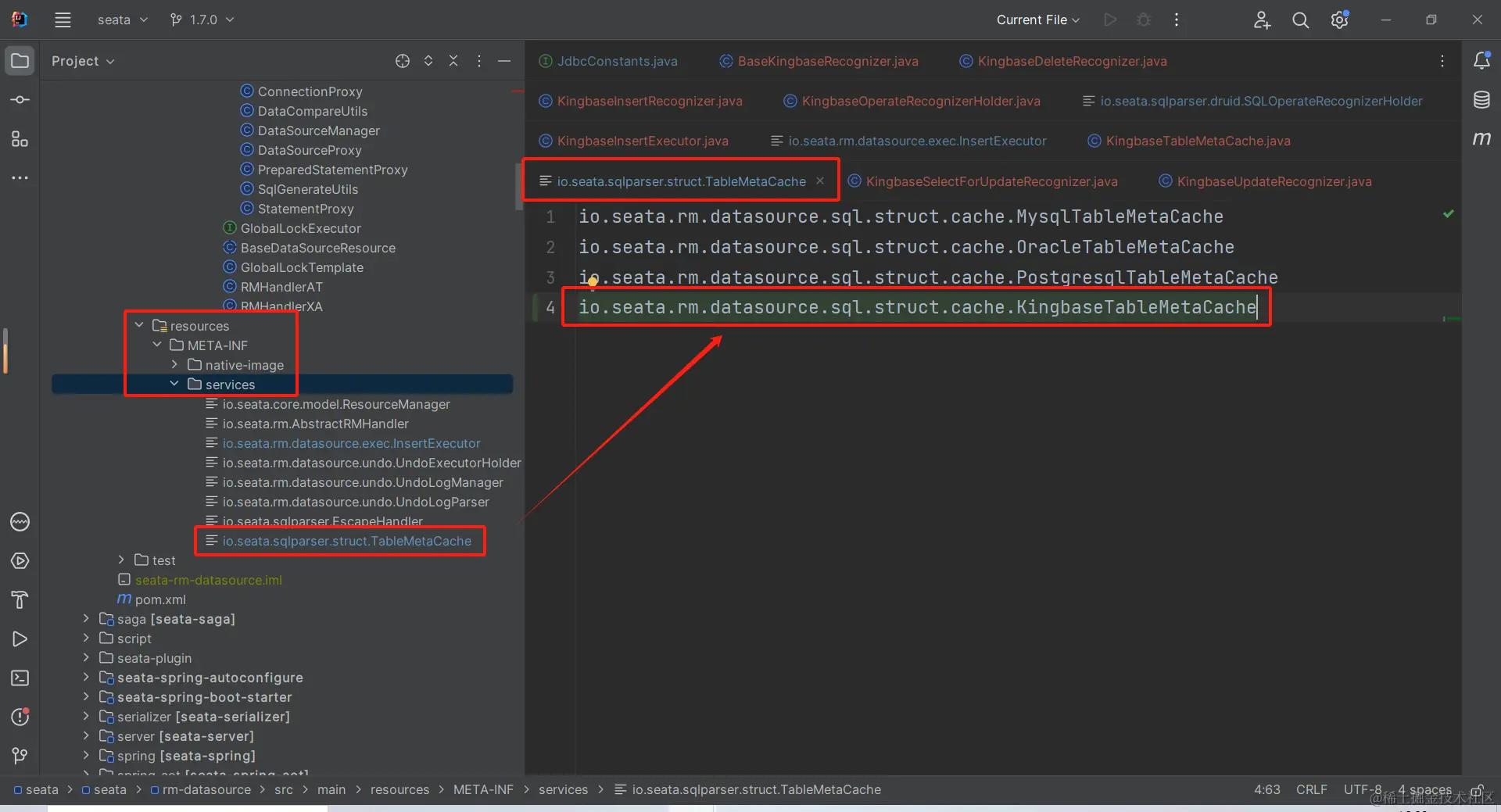
Task: Open the Maven tool window
Action: [x=1481, y=139]
